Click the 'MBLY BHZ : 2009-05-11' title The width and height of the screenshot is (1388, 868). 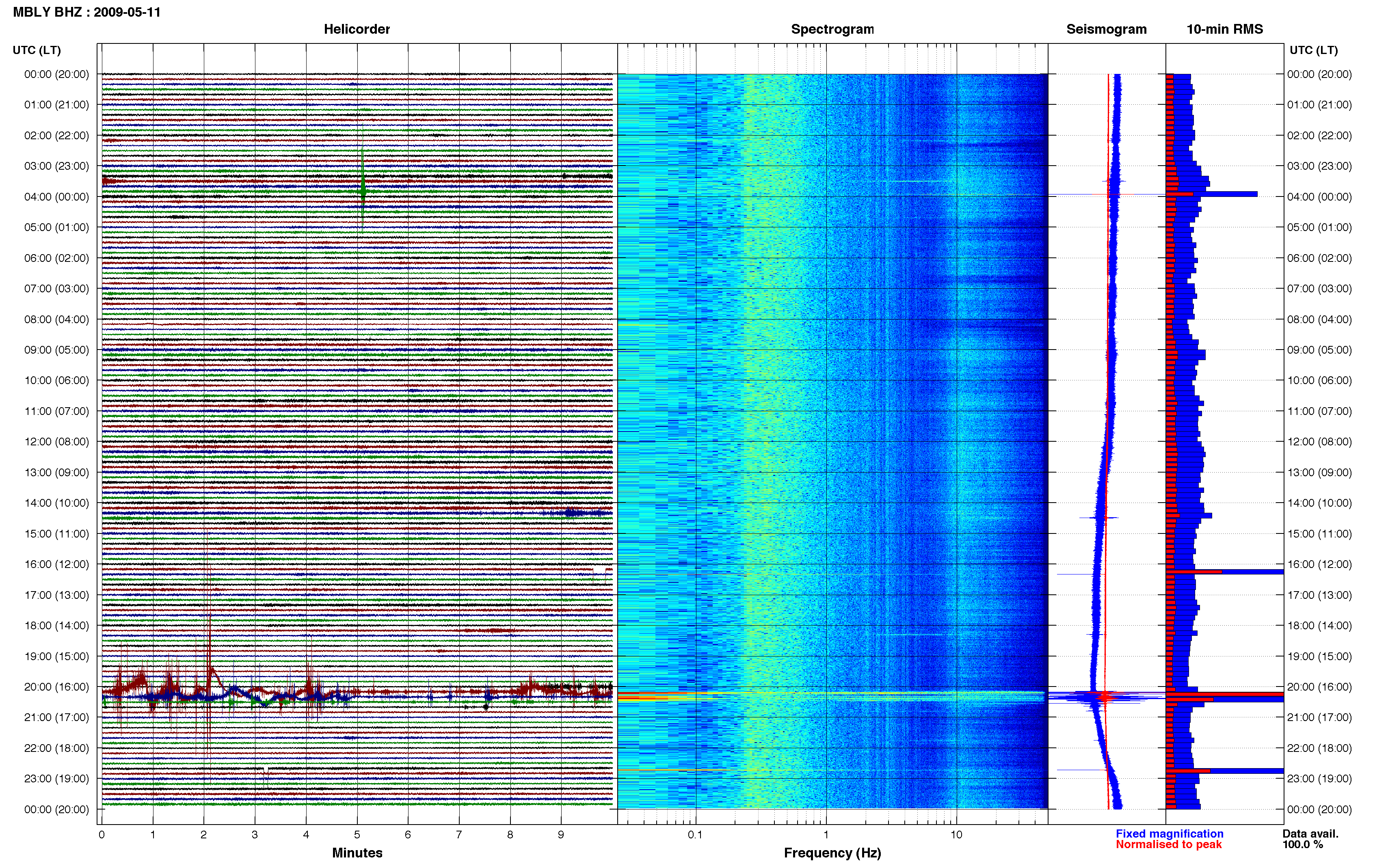click(x=86, y=12)
